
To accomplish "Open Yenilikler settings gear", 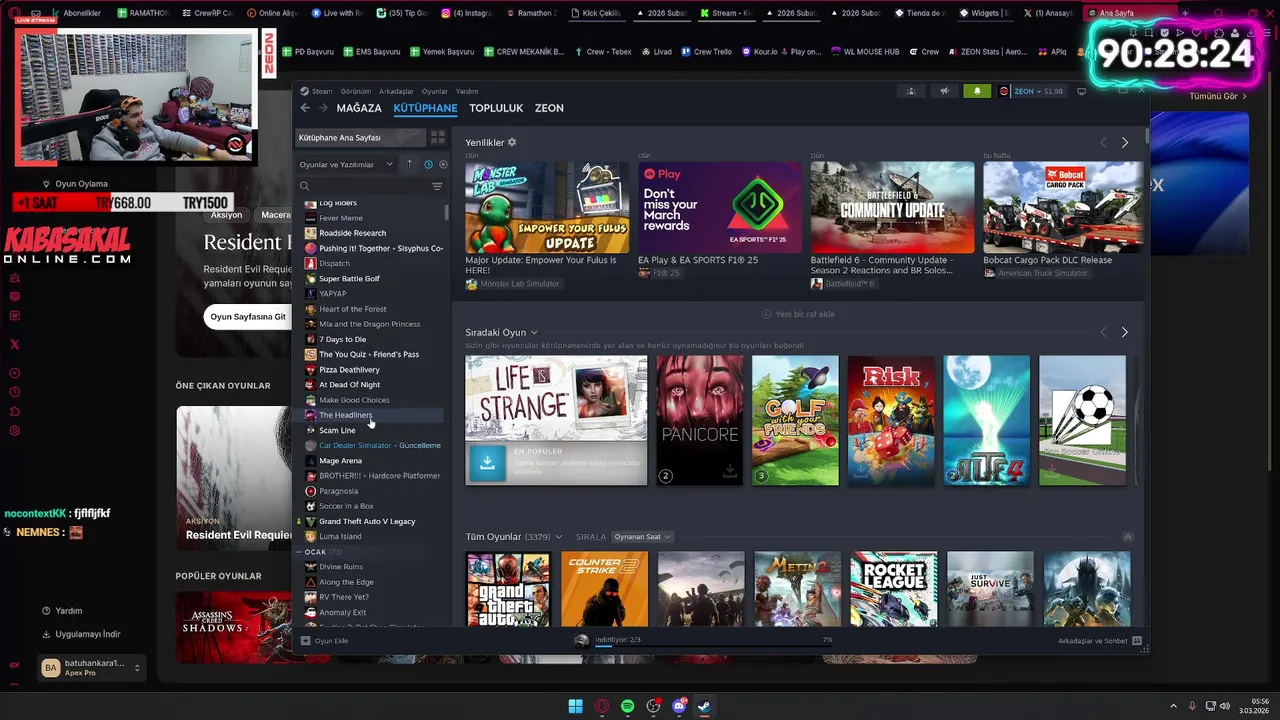I will click(x=512, y=142).
